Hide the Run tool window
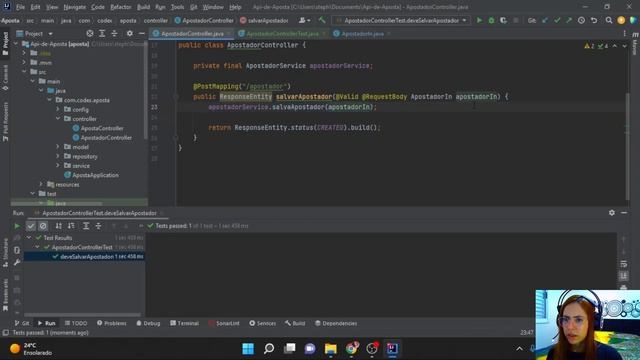 (x=624, y=213)
